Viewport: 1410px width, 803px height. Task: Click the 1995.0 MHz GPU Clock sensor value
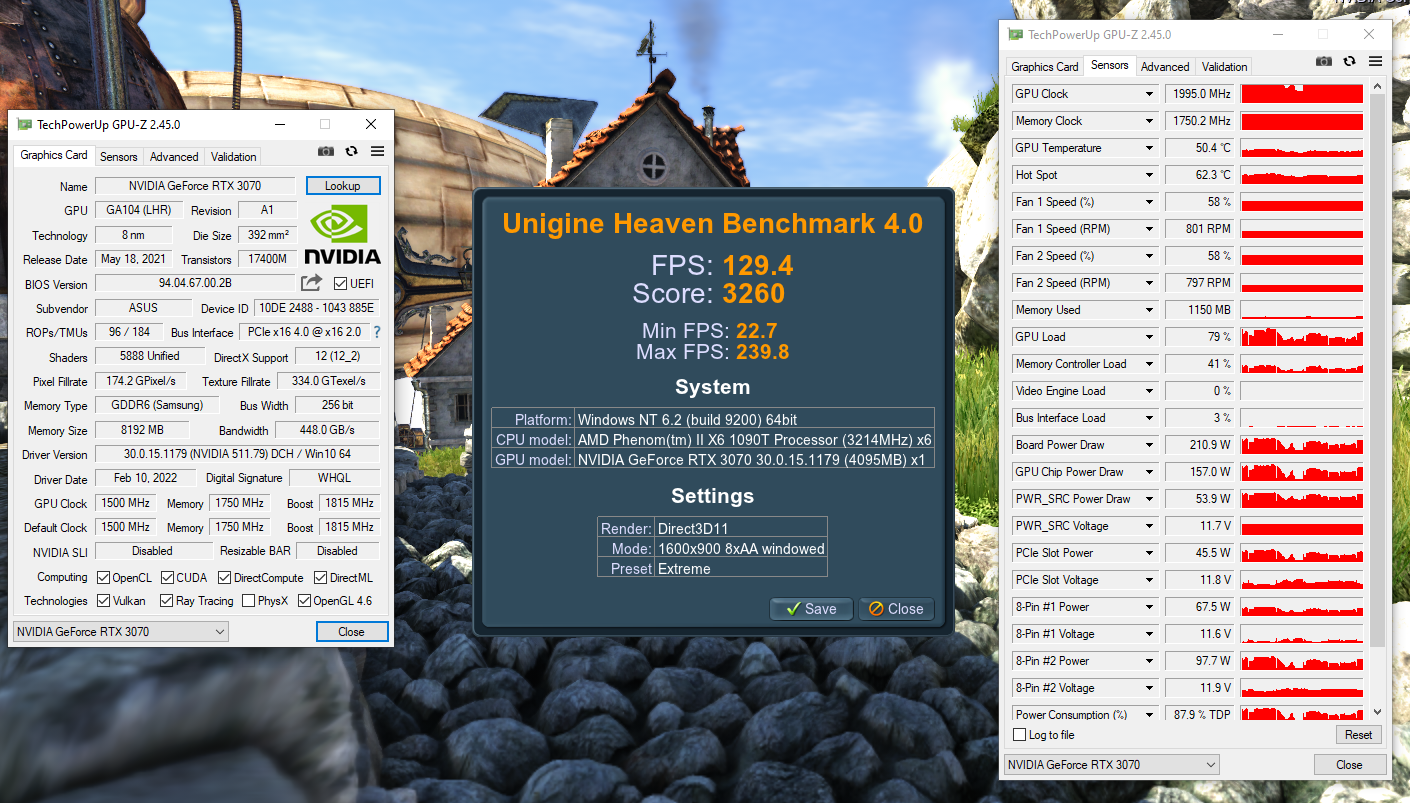pos(1200,94)
